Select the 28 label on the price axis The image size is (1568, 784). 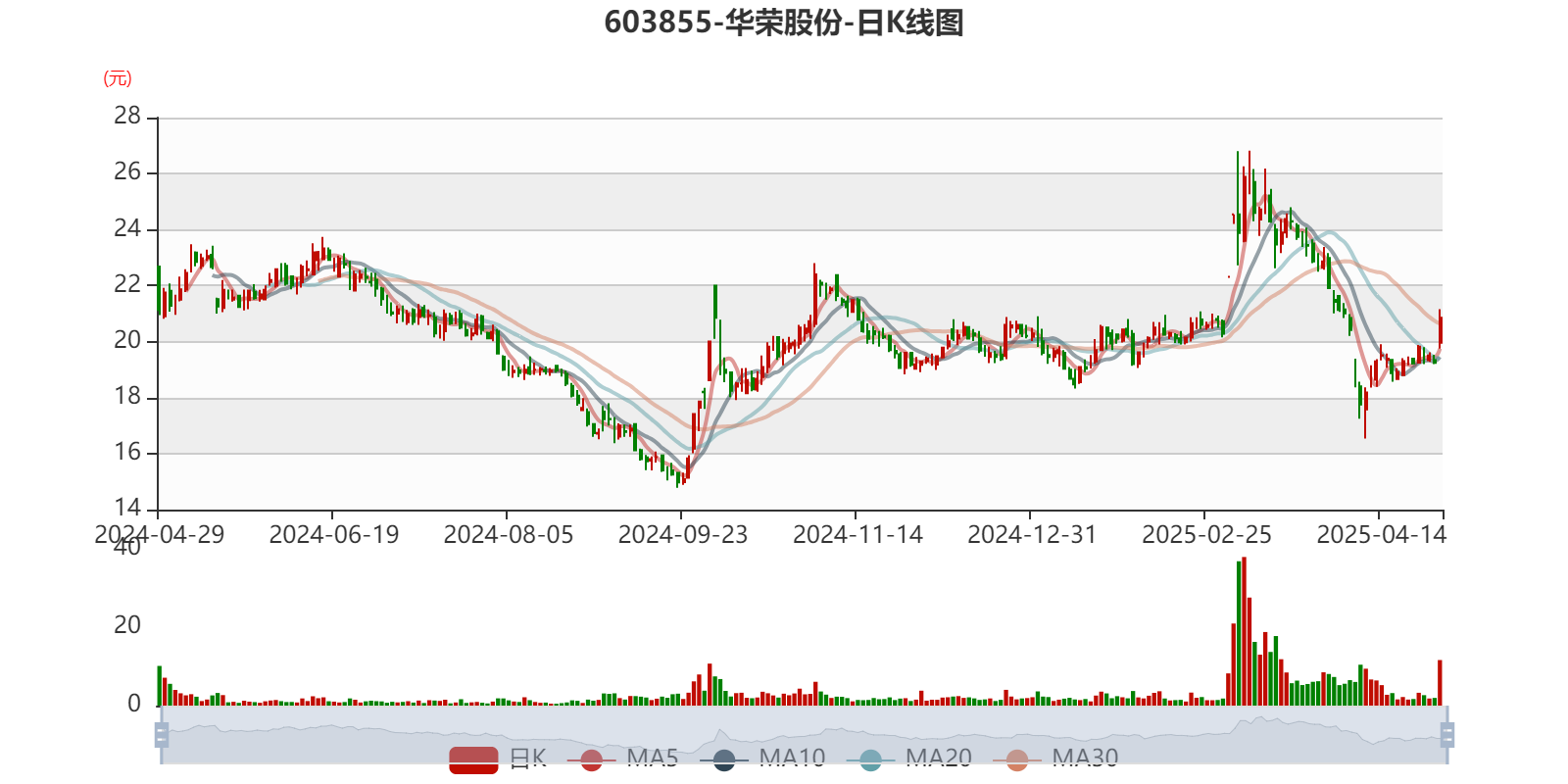[x=127, y=116]
